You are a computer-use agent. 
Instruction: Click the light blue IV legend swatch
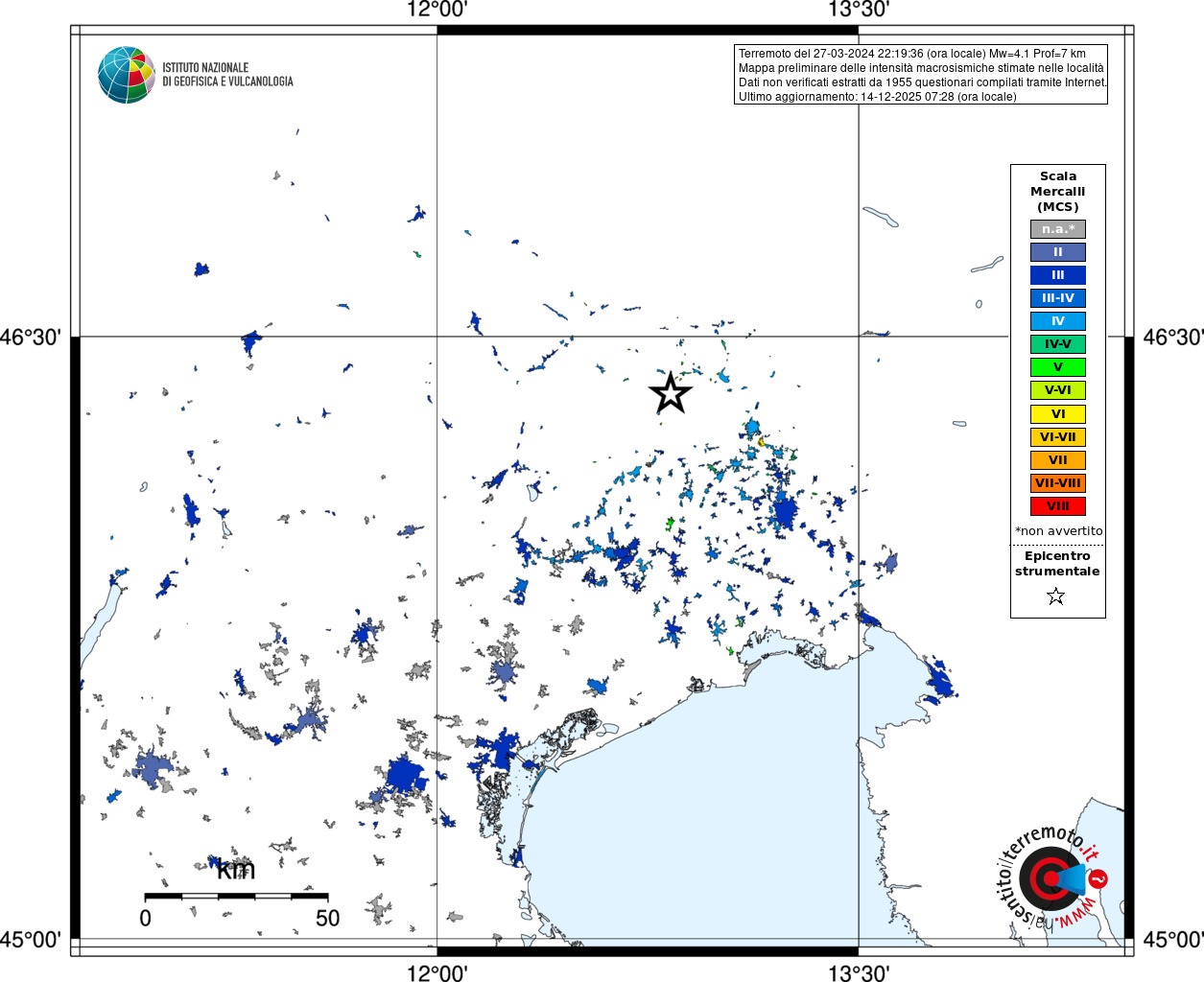click(x=1057, y=321)
